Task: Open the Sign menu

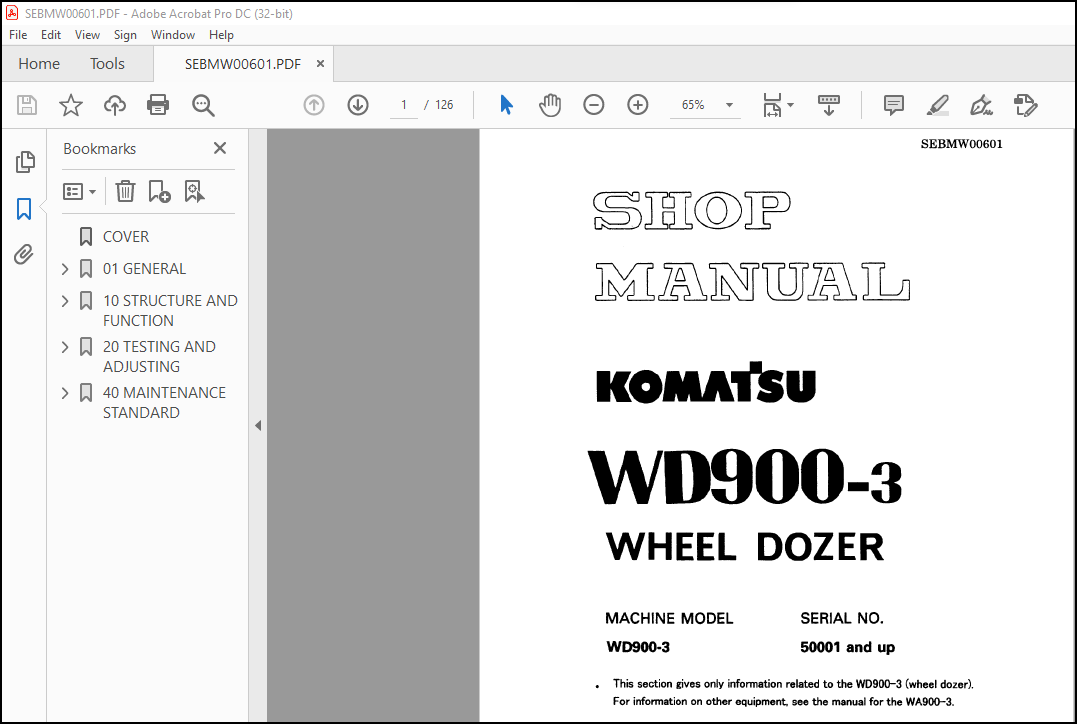Action: coord(125,35)
